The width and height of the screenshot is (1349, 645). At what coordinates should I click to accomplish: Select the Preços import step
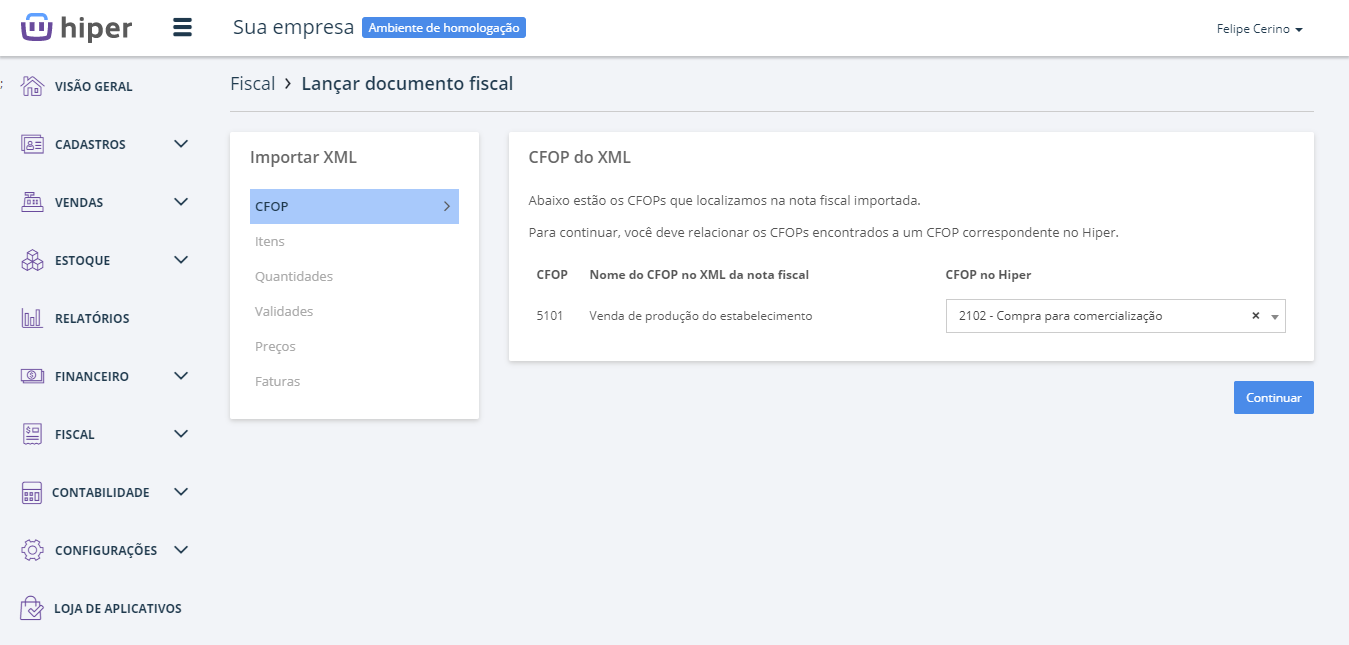354,346
